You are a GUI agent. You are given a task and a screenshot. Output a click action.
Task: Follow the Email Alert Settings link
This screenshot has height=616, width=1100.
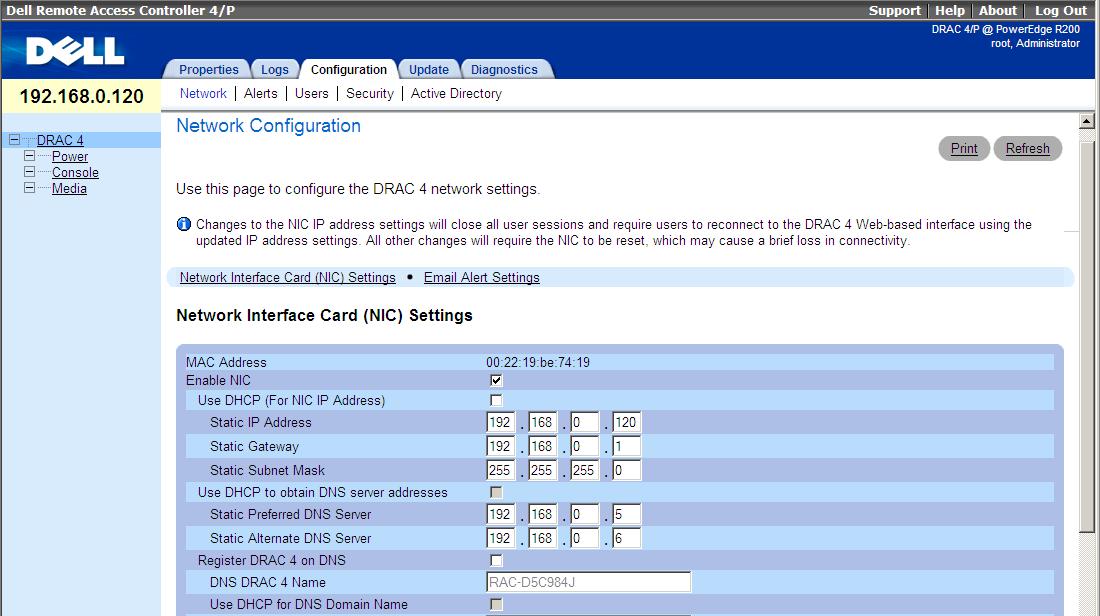click(481, 277)
